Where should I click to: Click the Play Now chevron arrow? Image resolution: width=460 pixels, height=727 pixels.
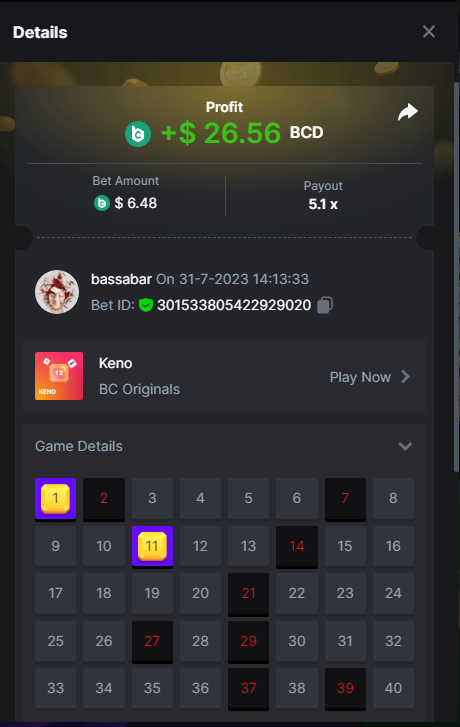[x=405, y=376]
